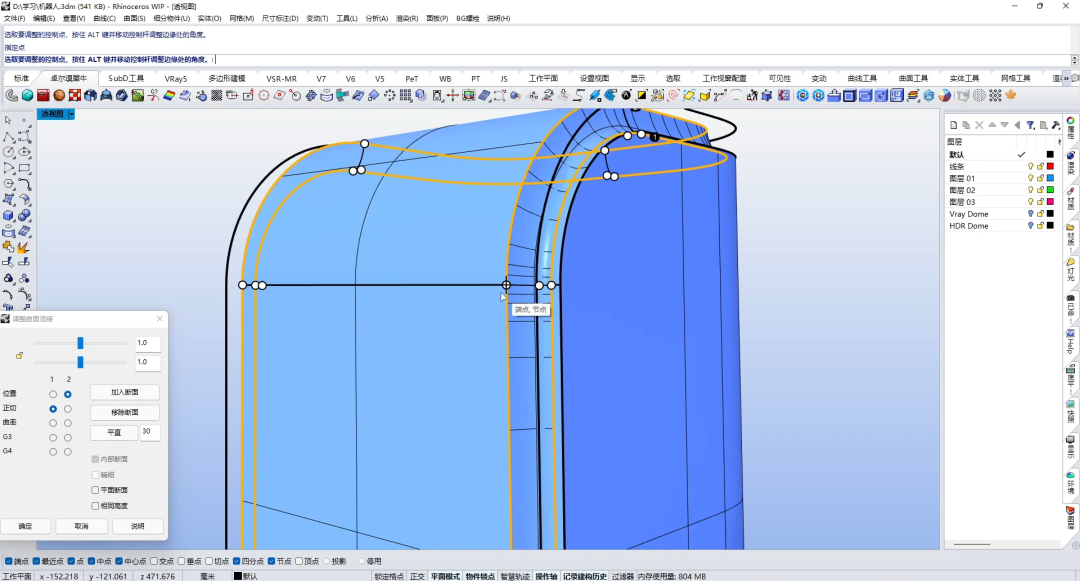Enable the 平面断面 checkbox

95,490
